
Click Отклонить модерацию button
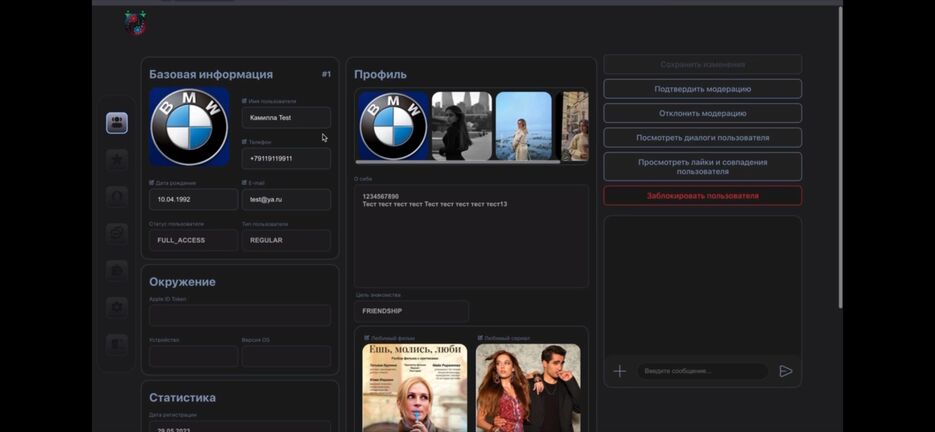click(x=702, y=113)
